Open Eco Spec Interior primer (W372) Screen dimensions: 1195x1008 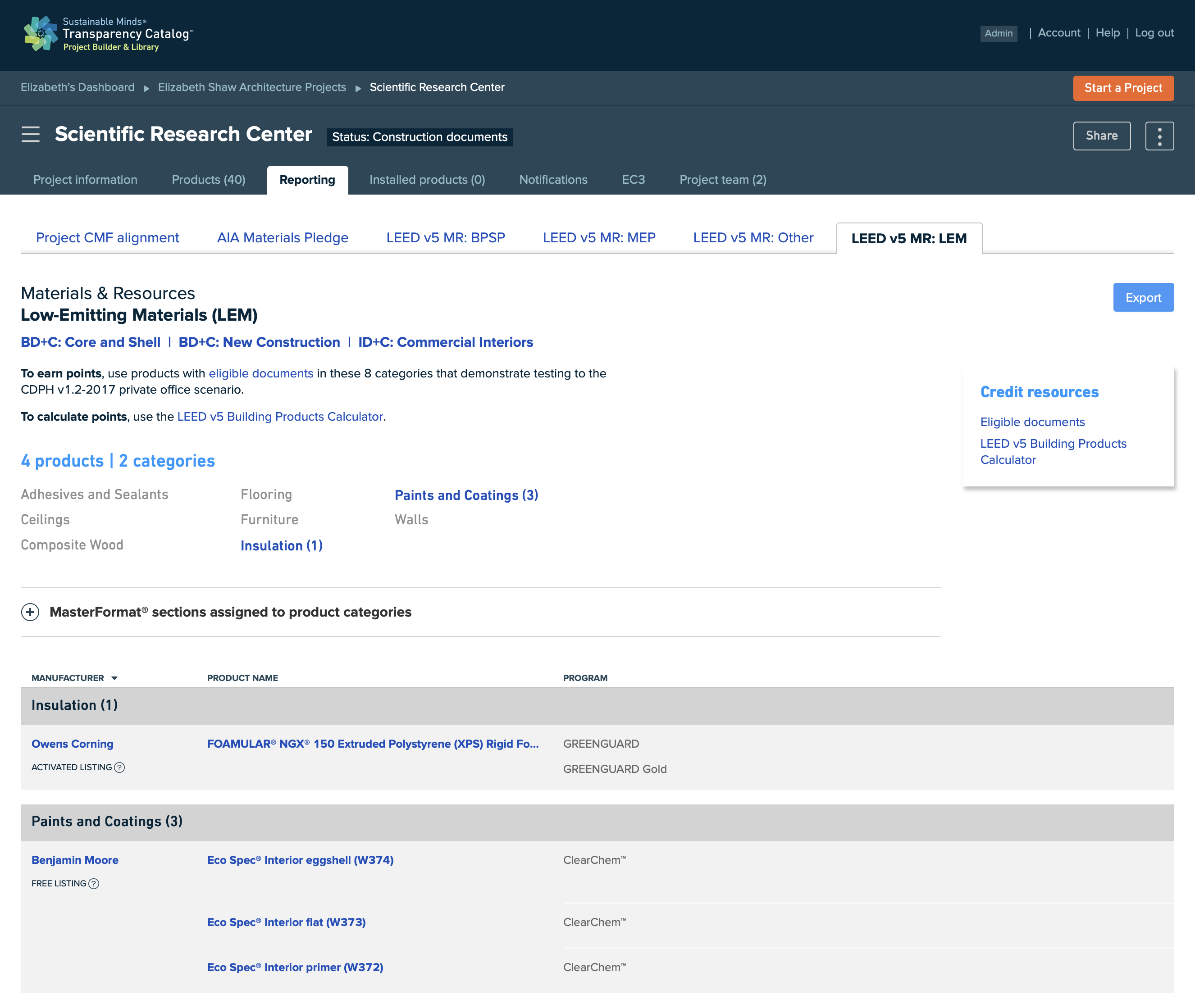(x=295, y=967)
